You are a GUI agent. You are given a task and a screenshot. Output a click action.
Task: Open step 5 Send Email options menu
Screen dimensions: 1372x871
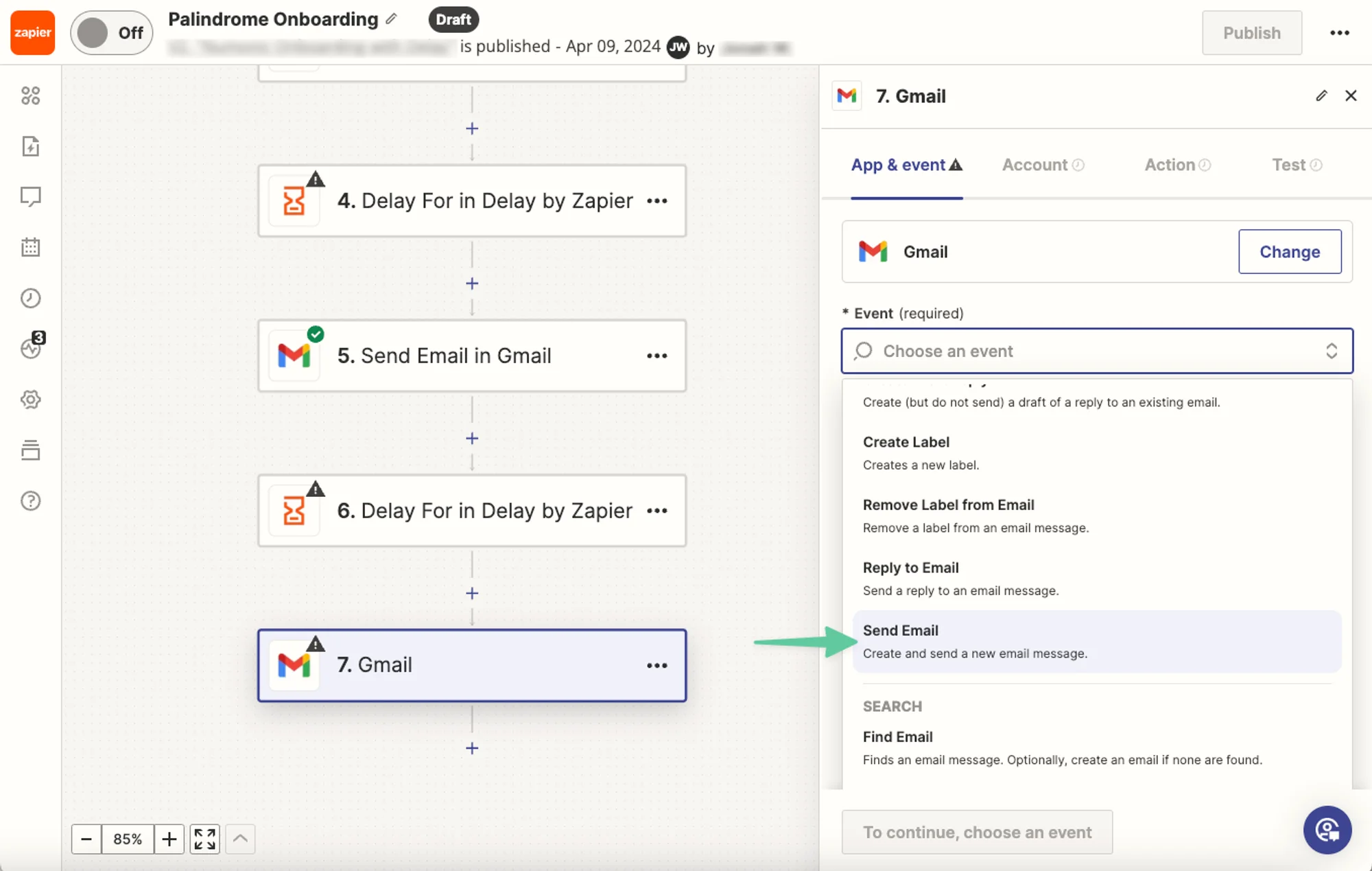[657, 356]
